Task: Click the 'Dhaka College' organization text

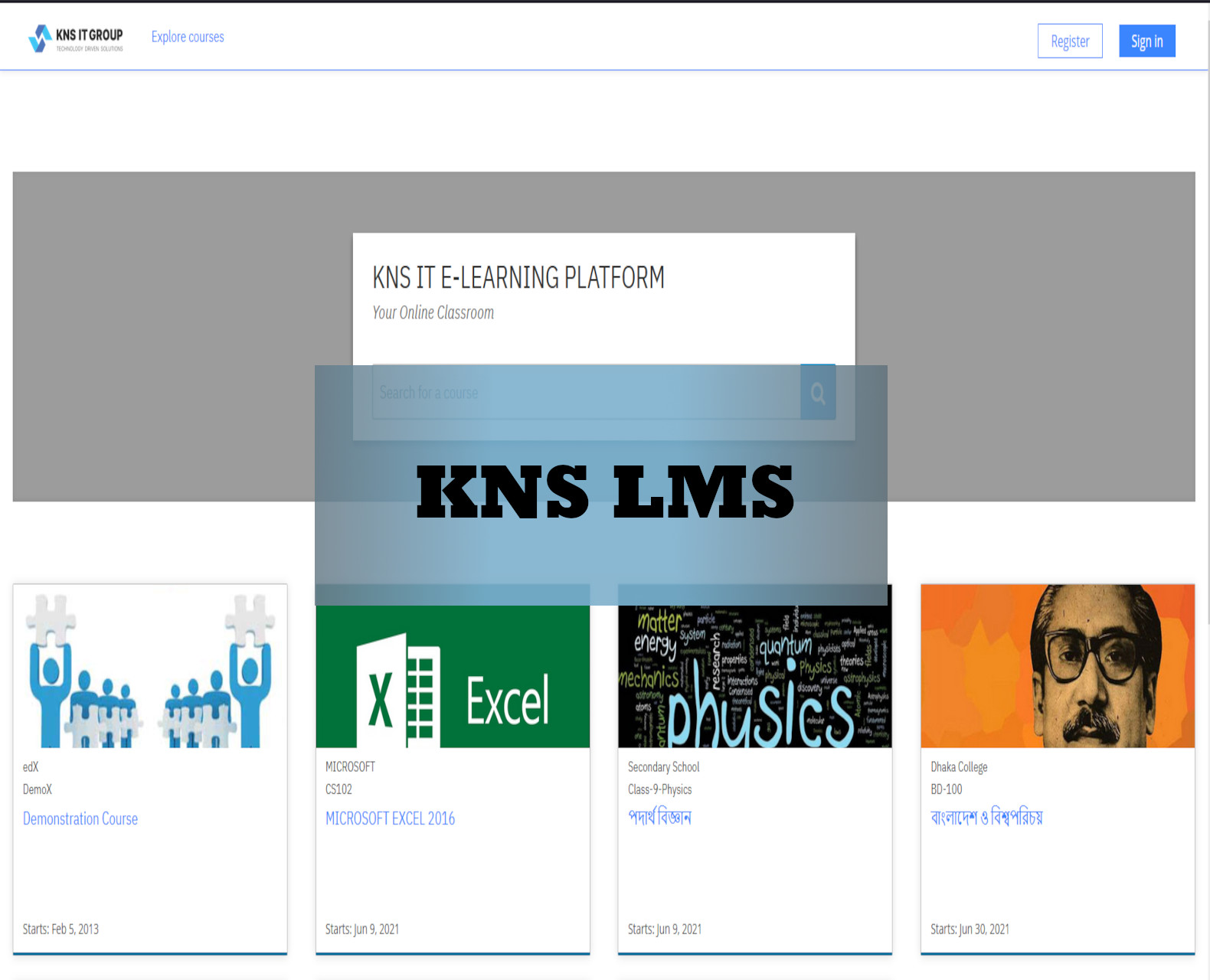Action: coord(959,766)
